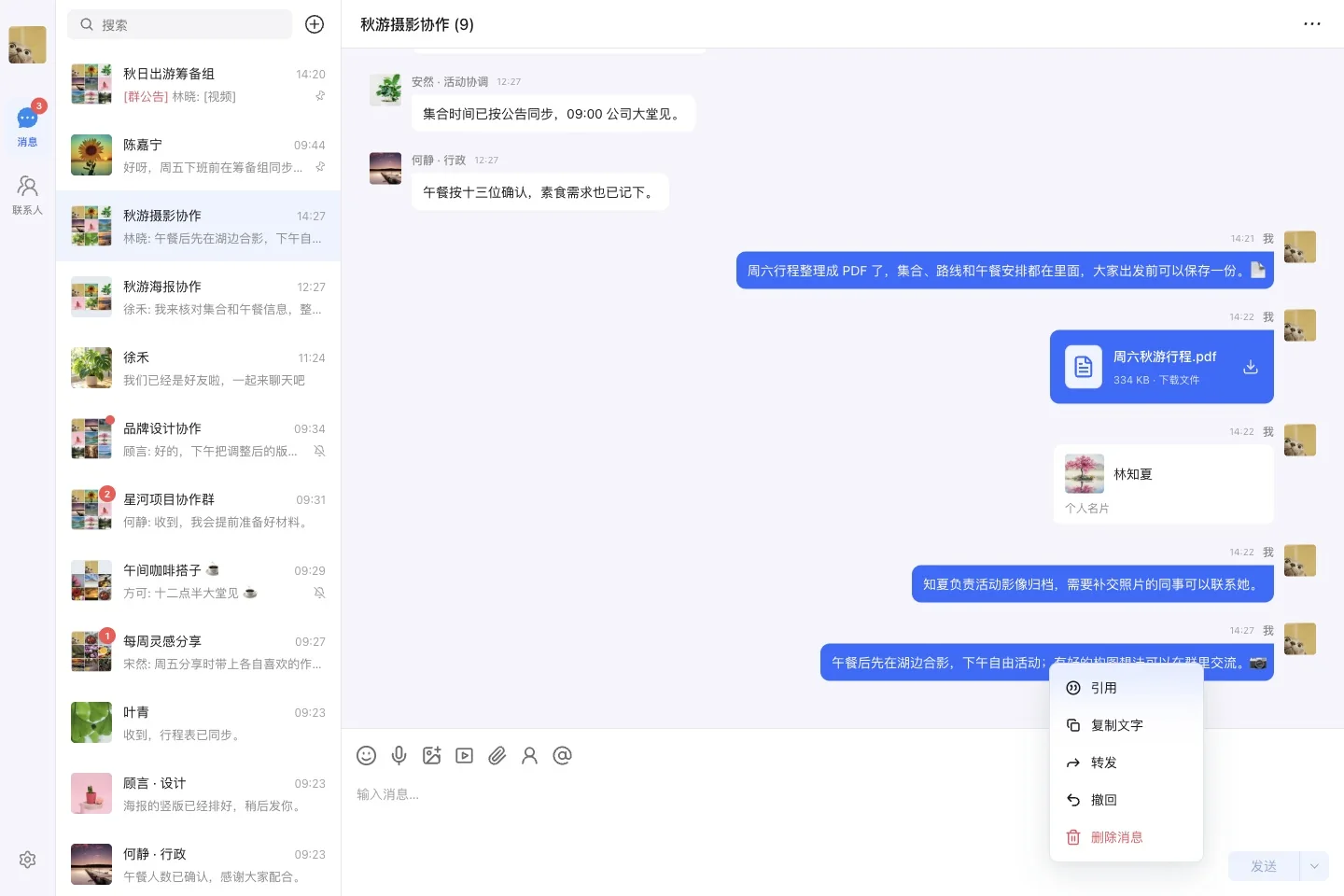The width and height of the screenshot is (1344, 896).
Task: Open the 每周灵感分享 conversation
Action: pos(198,651)
